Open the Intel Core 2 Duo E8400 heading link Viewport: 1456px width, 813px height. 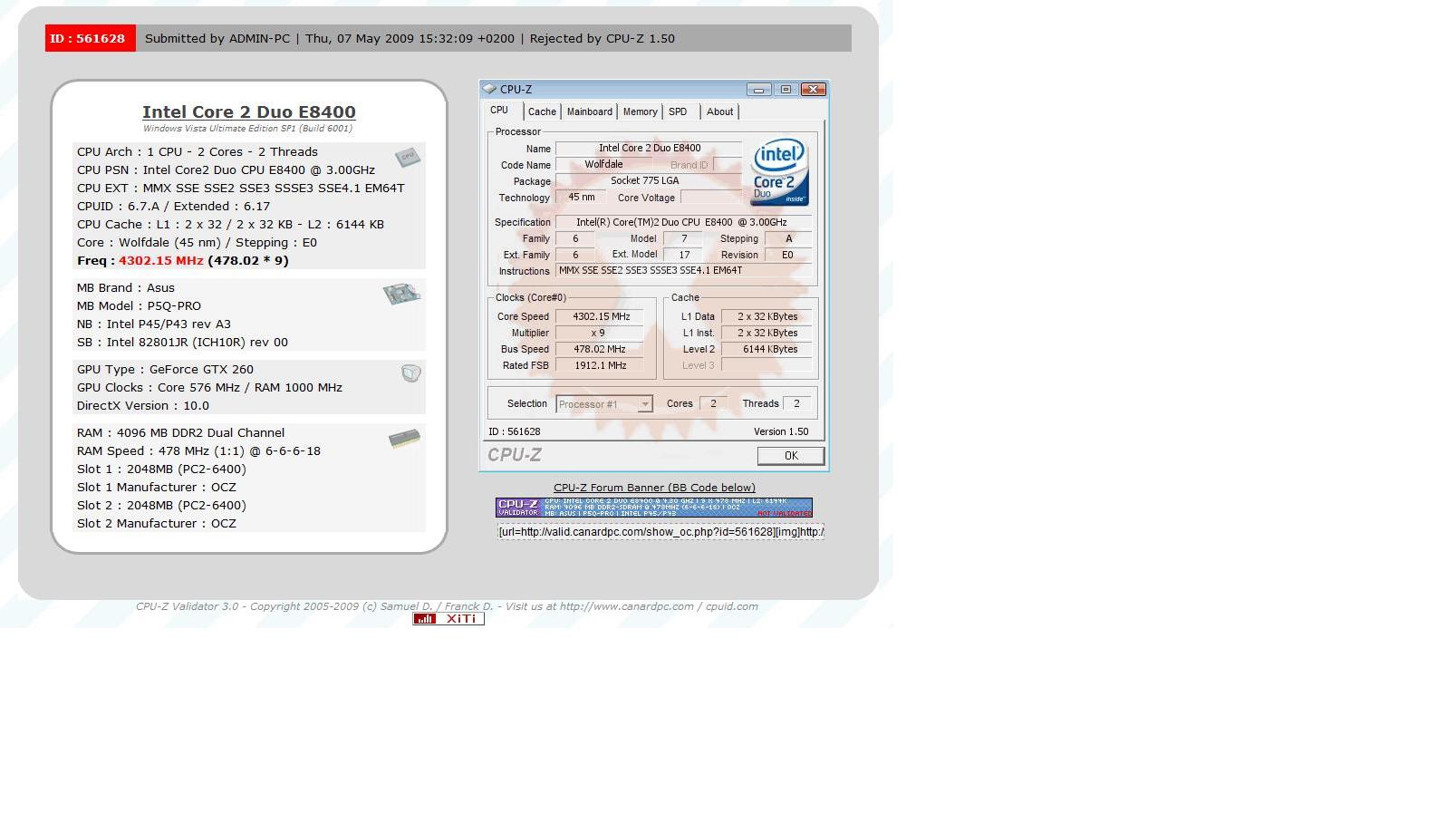(249, 111)
